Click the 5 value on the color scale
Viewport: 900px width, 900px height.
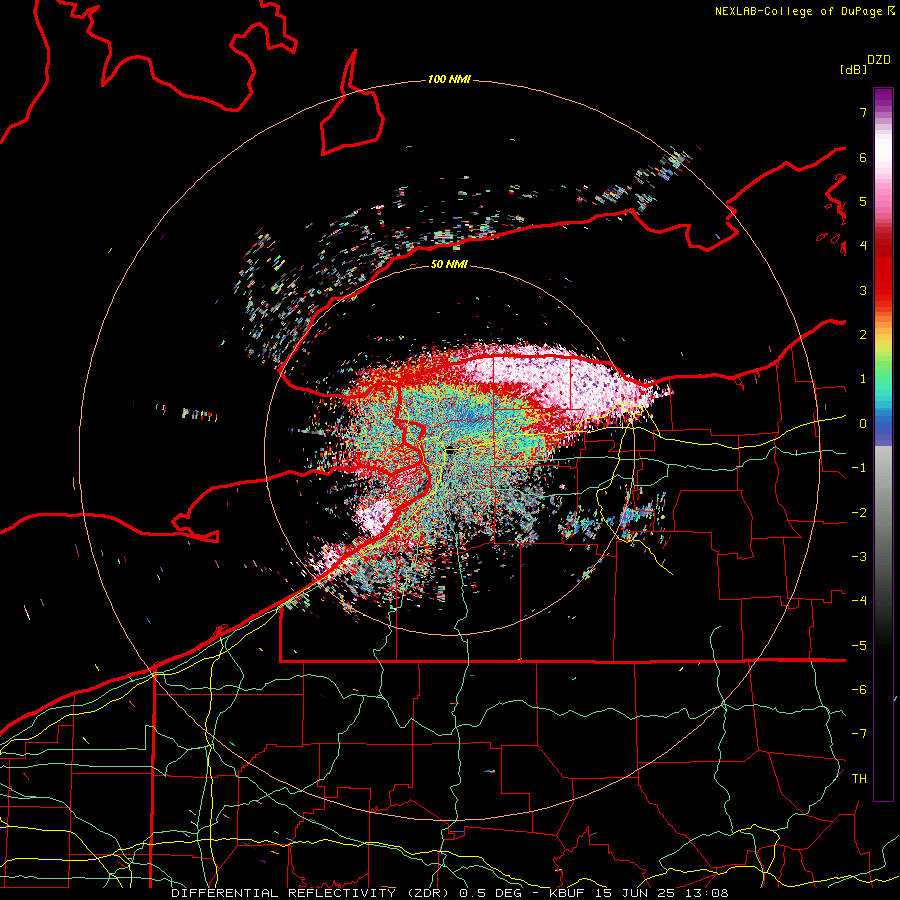click(863, 201)
